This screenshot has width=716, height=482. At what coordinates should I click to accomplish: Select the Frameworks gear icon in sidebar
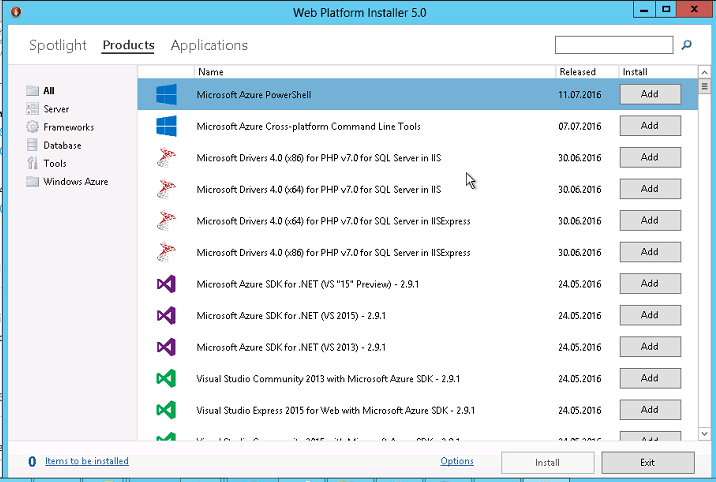pos(33,127)
